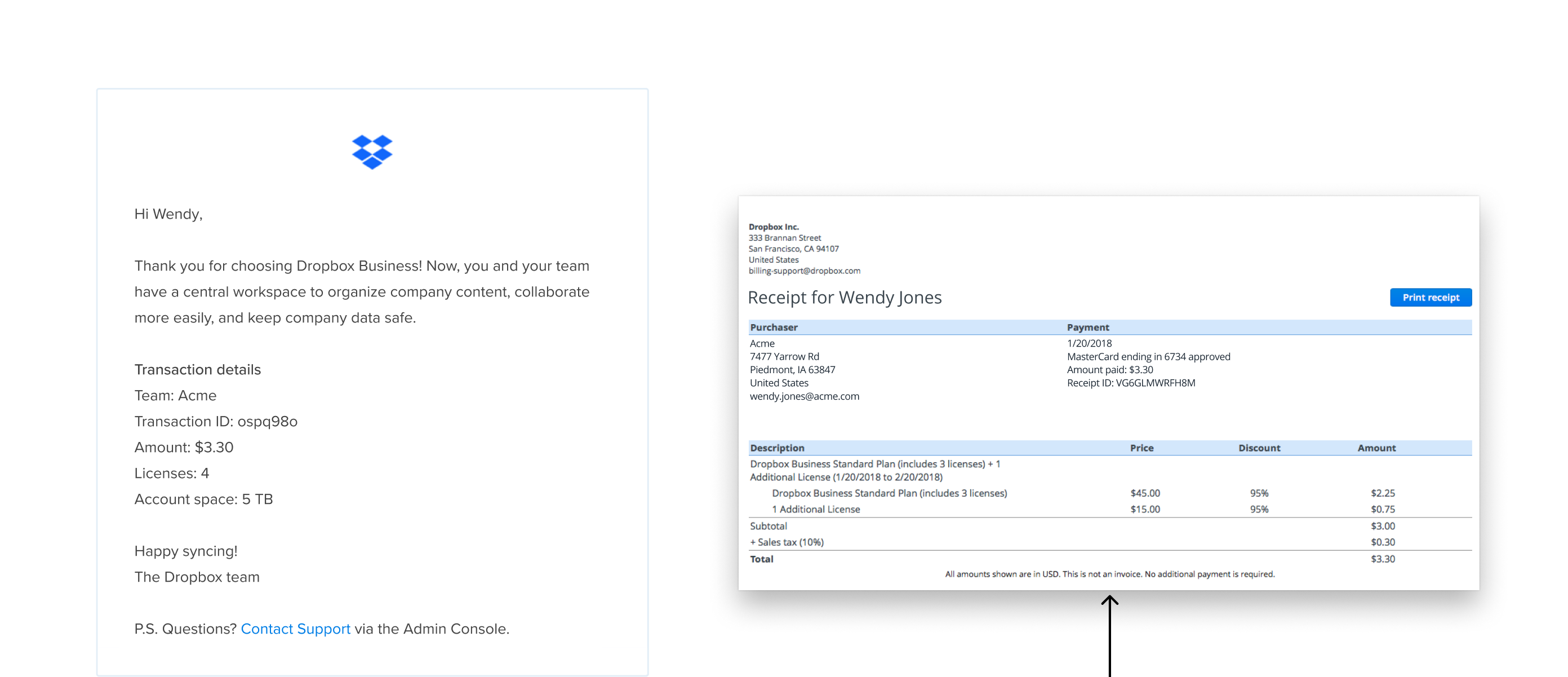Image resolution: width=1568 pixels, height=677 pixels.
Task: Click the Purchaser column header
Action: [x=774, y=327]
